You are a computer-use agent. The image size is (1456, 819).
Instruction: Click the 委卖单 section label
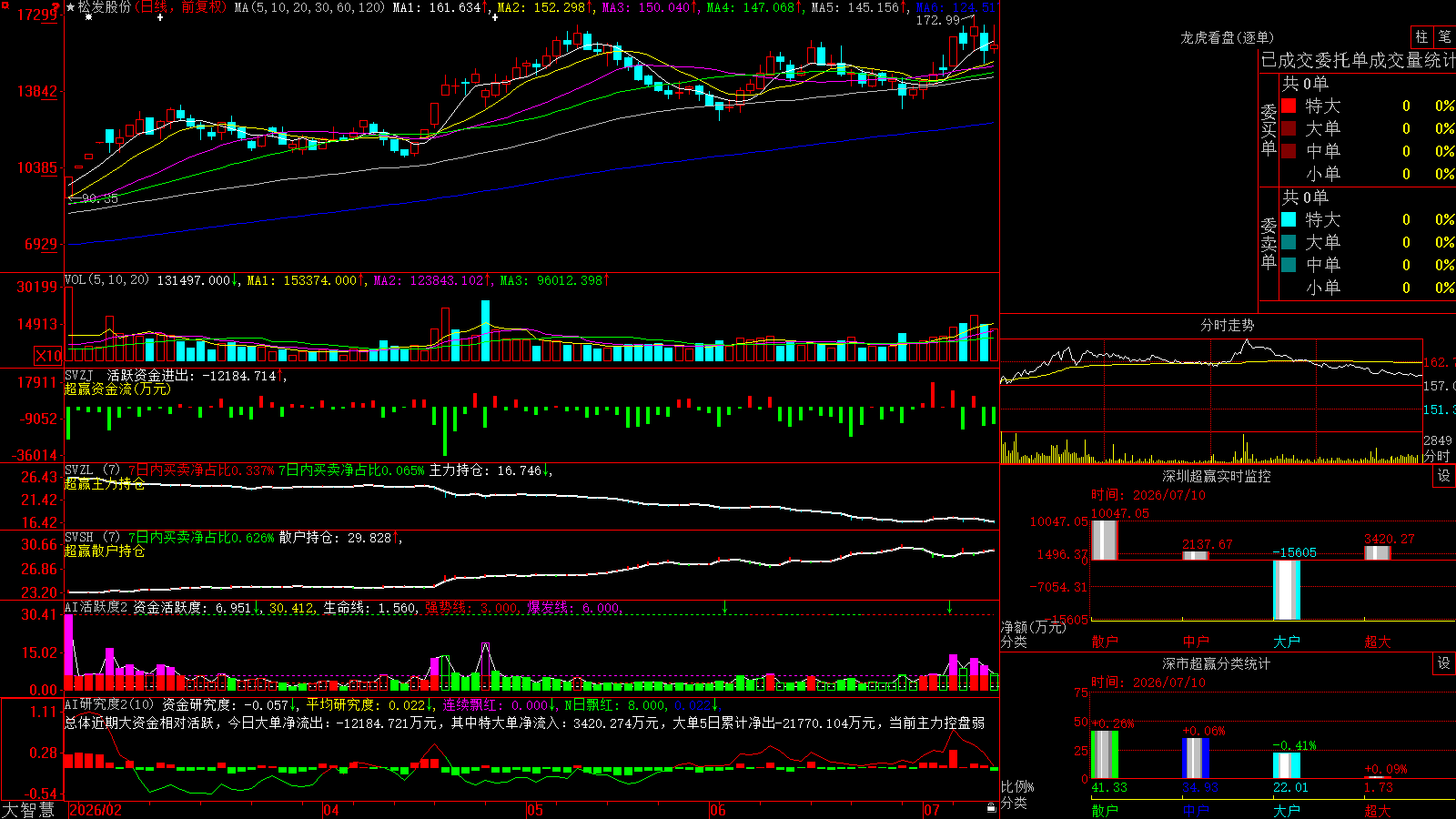(1269, 243)
